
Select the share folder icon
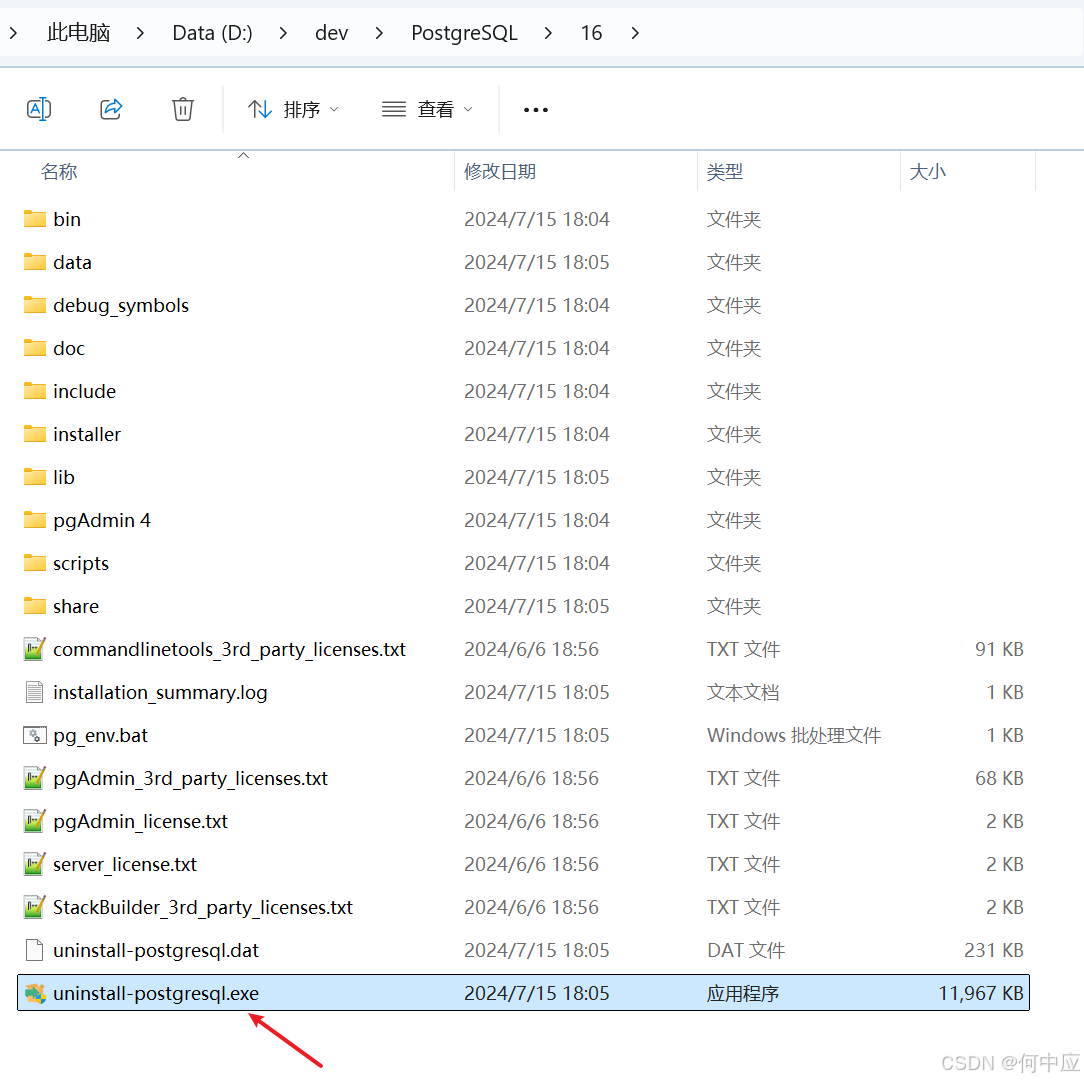pyautogui.click(x=35, y=606)
